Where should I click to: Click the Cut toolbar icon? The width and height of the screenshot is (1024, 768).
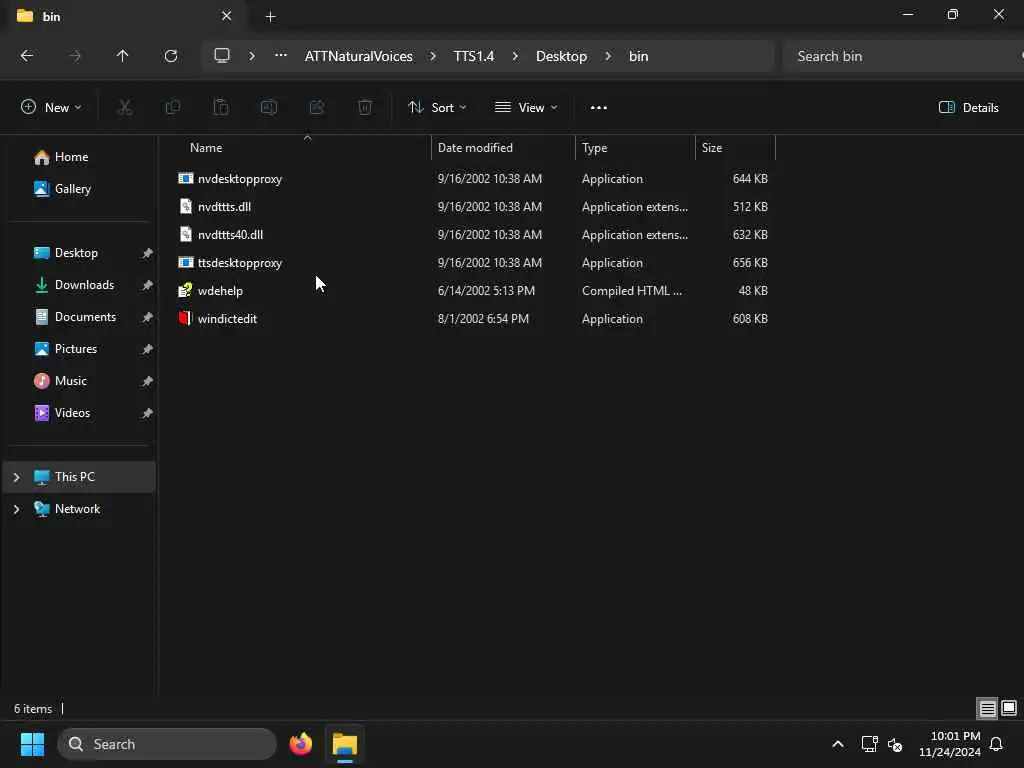click(x=124, y=107)
